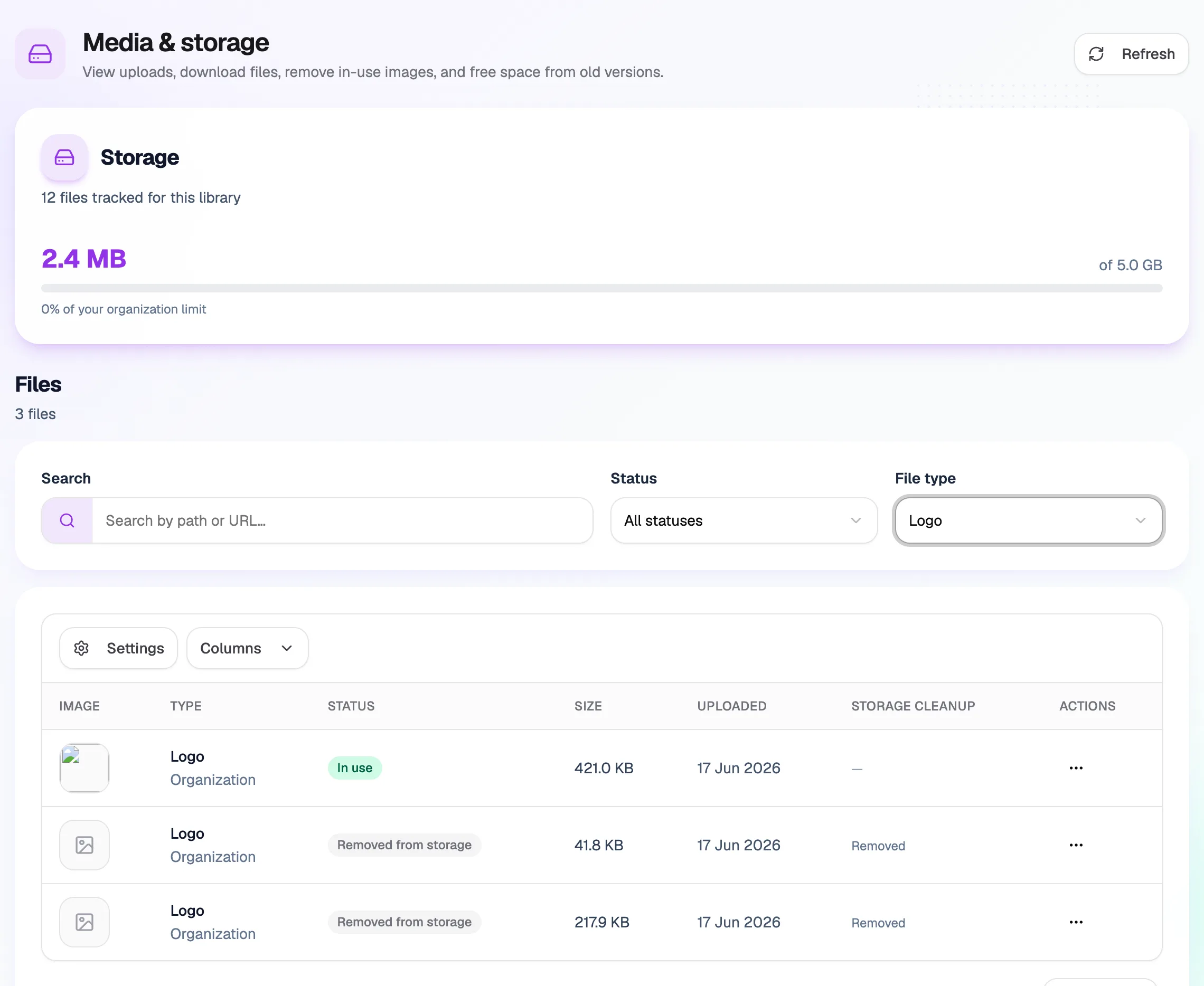Click upload date of the 421.0 KB file
This screenshot has width=1204, height=986.
tap(739, 768)
